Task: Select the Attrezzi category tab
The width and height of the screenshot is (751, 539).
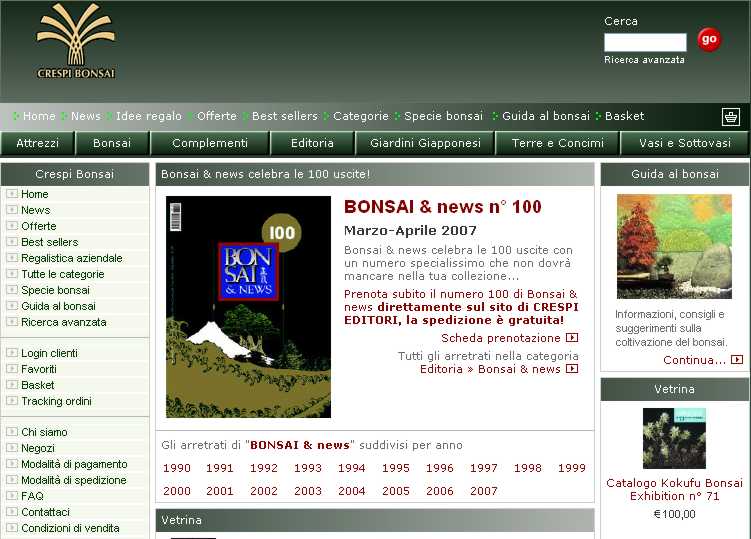Action: coord(37,143)
